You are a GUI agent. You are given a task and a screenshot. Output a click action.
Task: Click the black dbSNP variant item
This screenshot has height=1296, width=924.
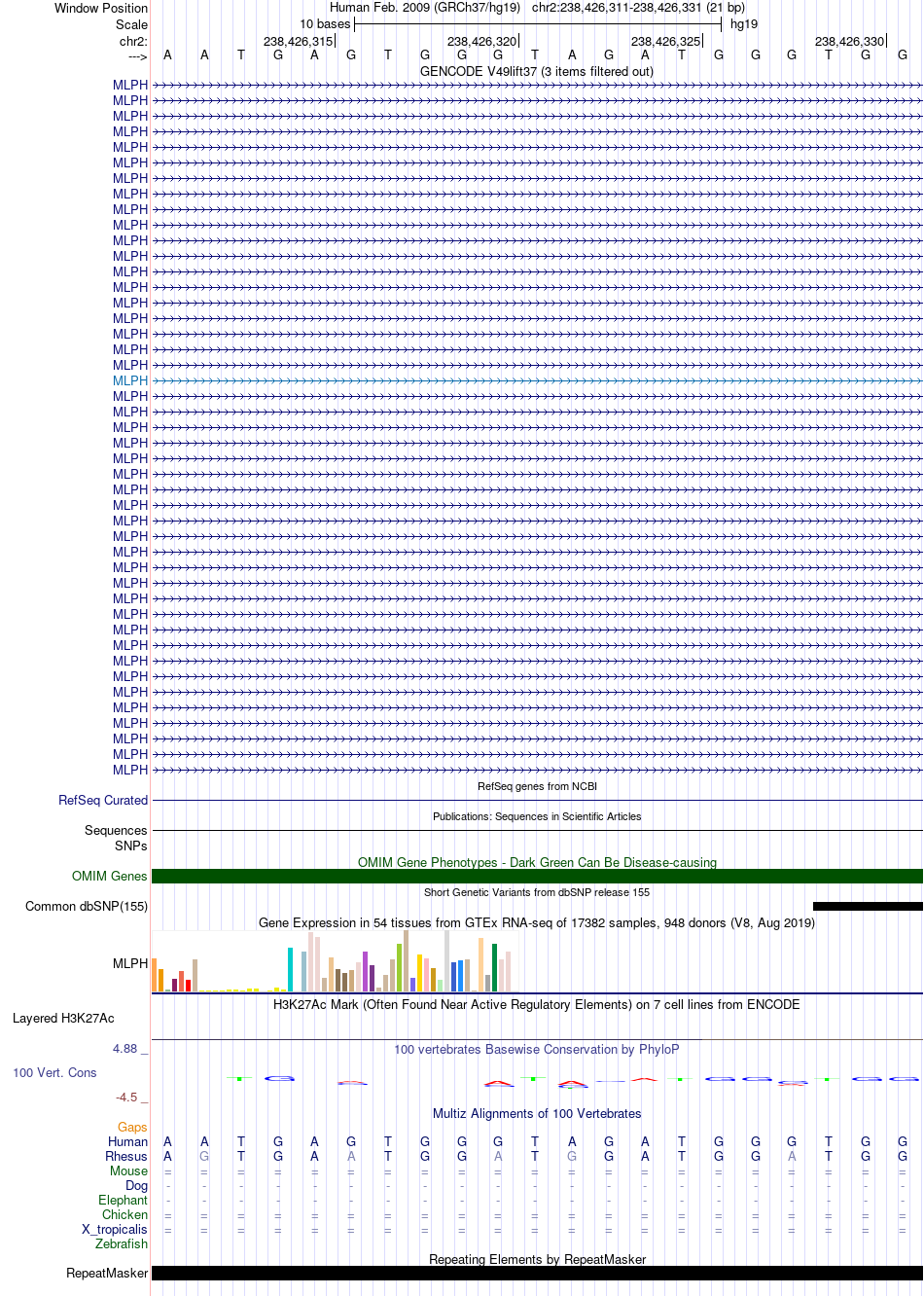pos(868,906)
